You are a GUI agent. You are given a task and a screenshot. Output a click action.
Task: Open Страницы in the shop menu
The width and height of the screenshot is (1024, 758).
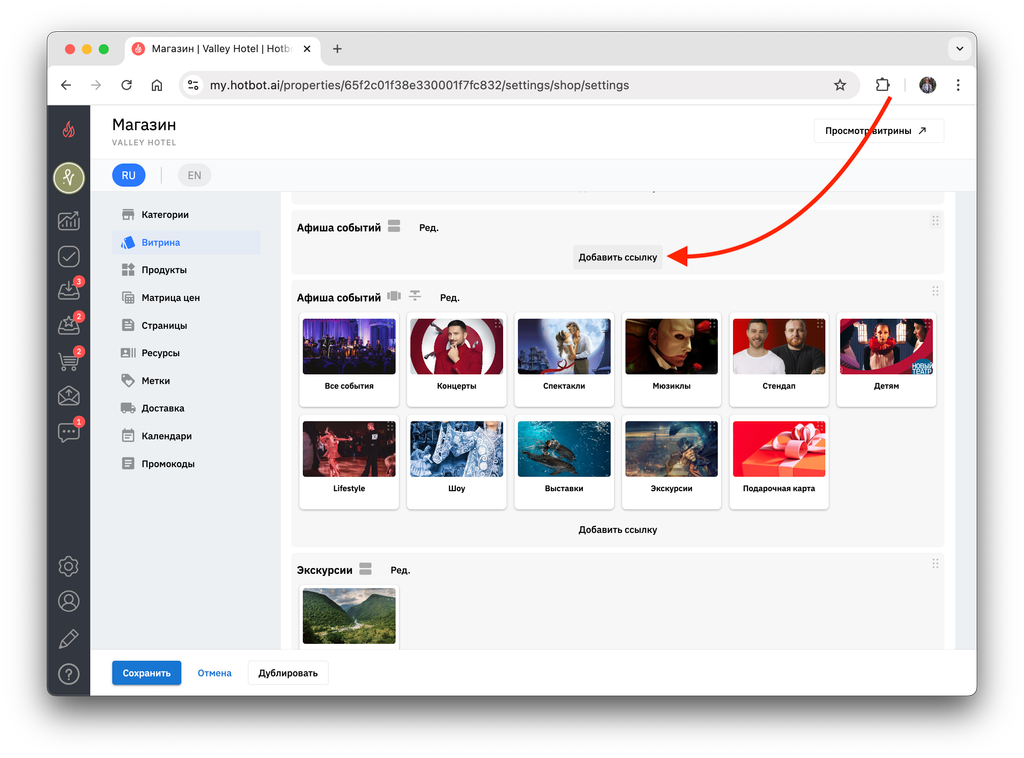(186, 325)
